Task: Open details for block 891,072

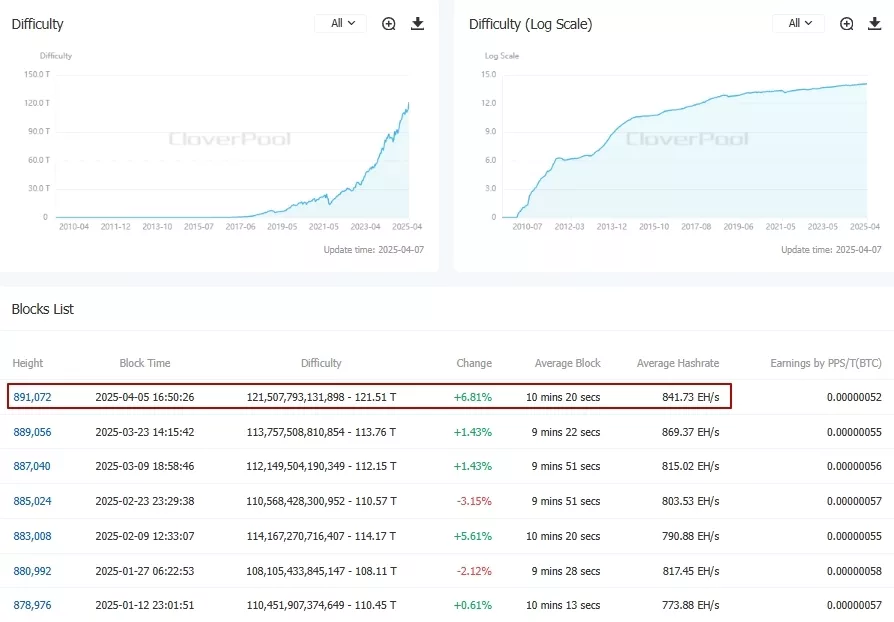Action: [x=32, y=396]
